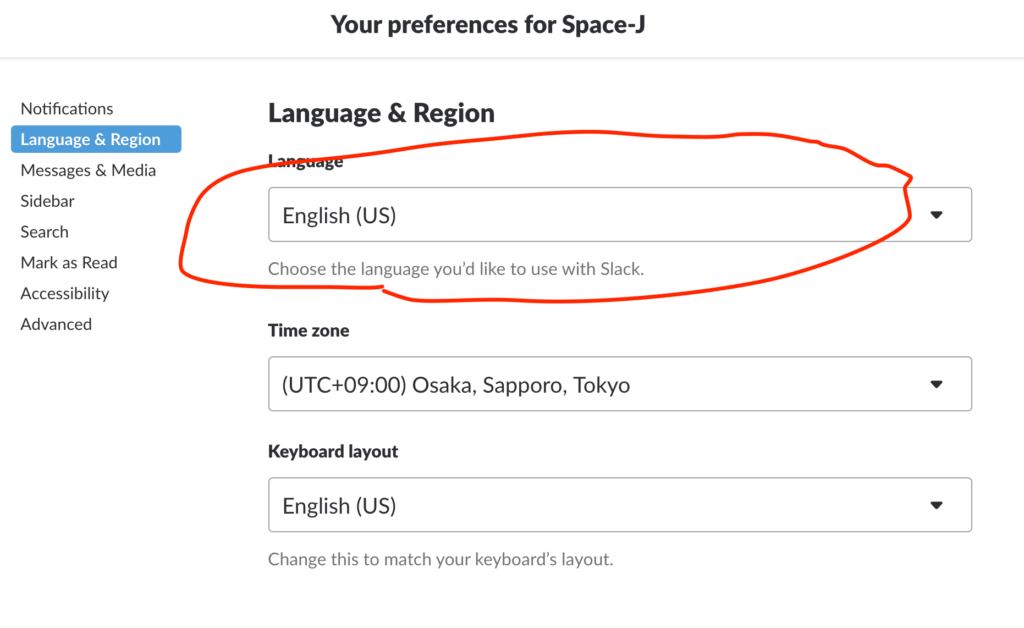The image size is (1024, 628).
Task: Open Mark as Read settings
Action: pos(69,262)
